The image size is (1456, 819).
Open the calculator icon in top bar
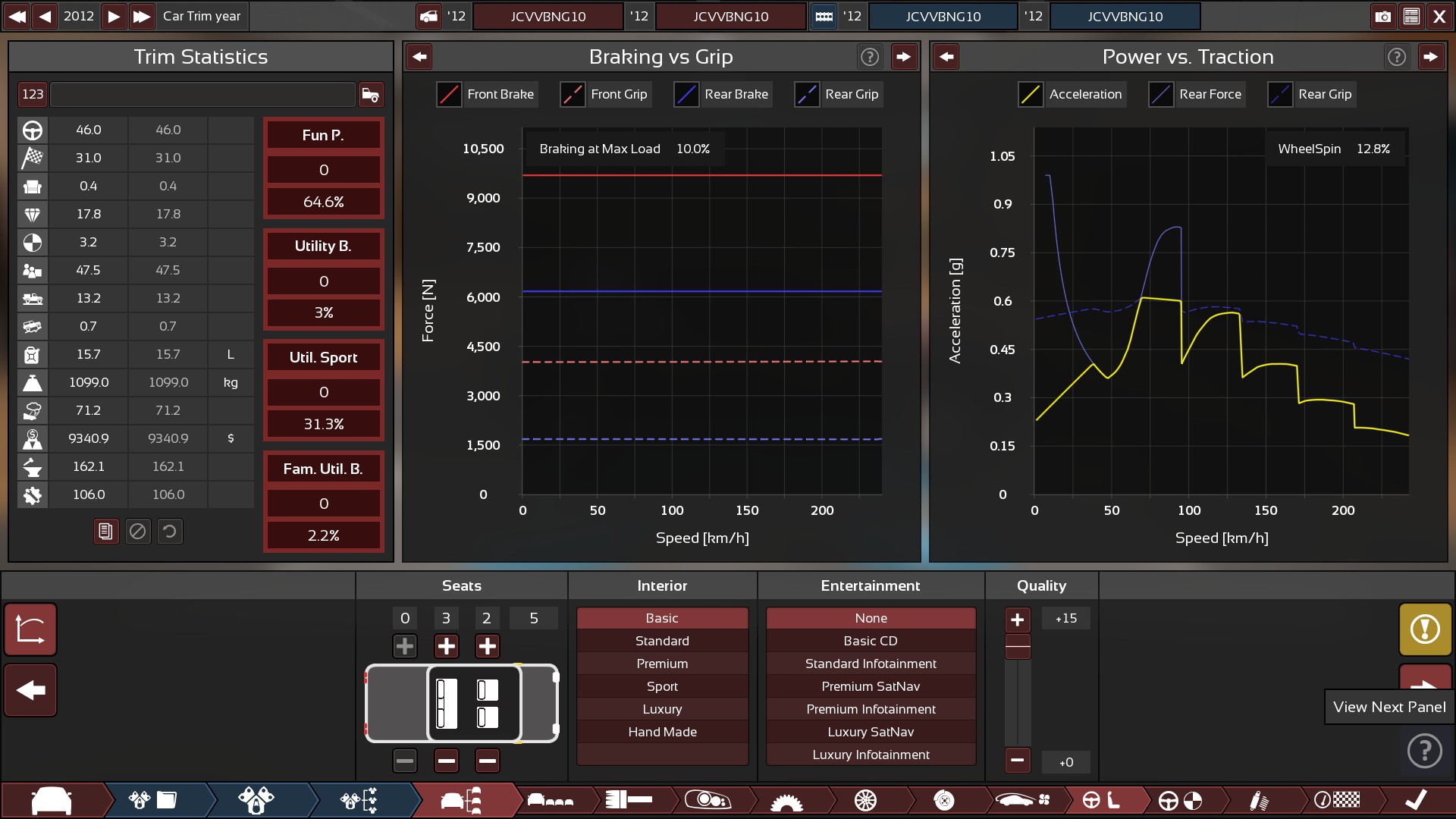[1411, 16]
